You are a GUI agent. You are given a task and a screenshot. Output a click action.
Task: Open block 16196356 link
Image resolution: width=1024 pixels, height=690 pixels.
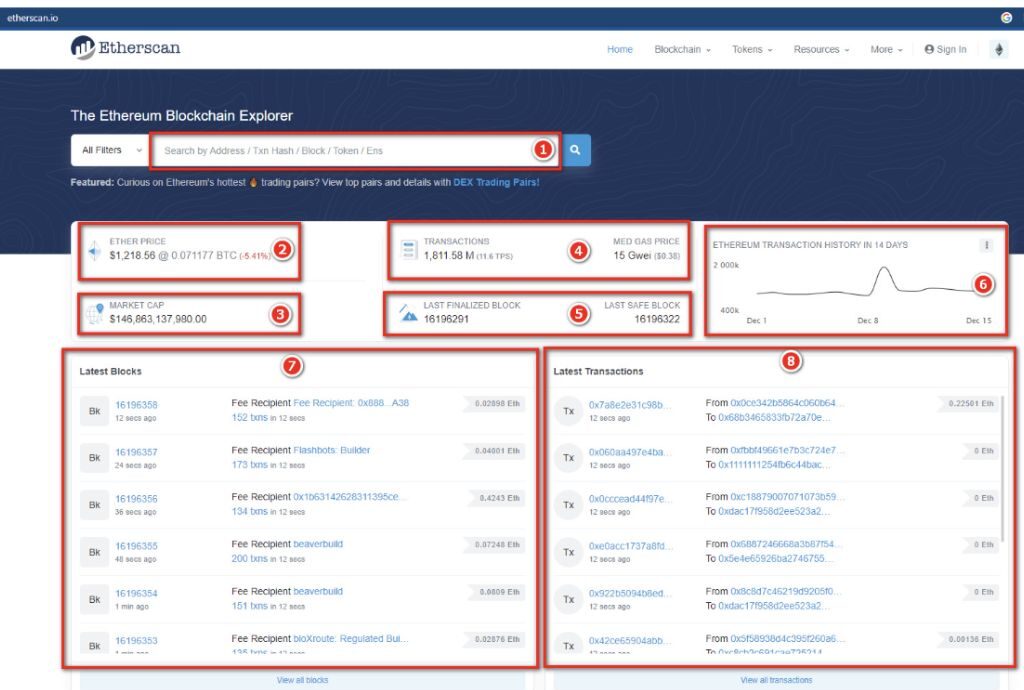coord(136,499)
